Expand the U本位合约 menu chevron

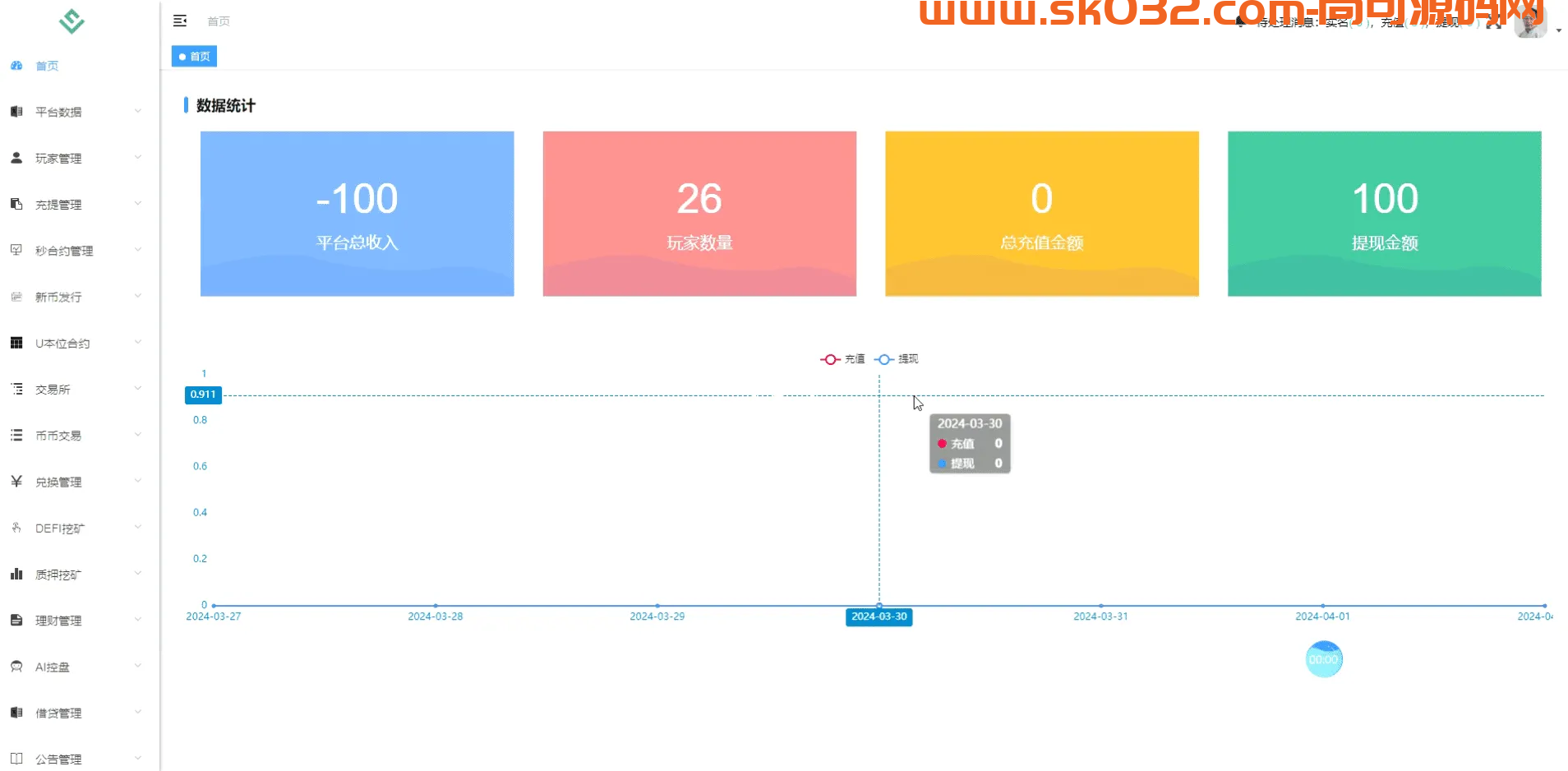138,343
